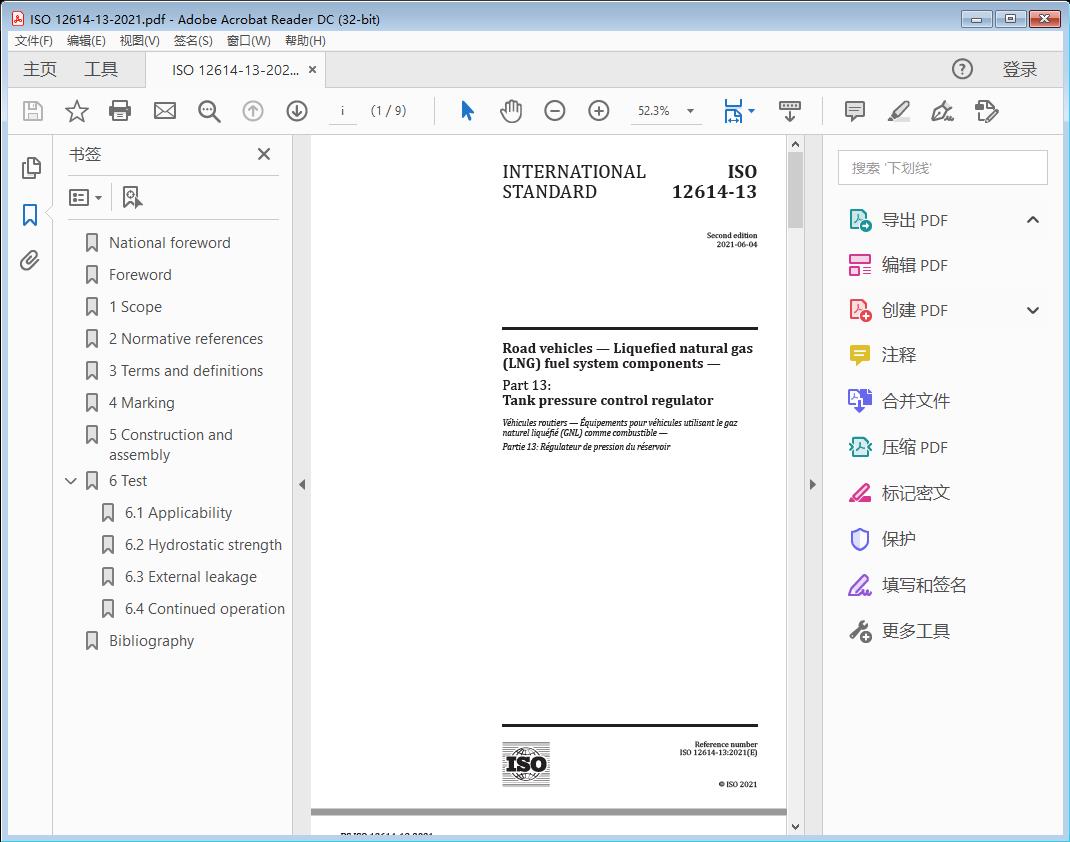This screenshot has height=842, width=1070.
Task: Switch to the 工具 tab
Action: click(x=101, y=69)
